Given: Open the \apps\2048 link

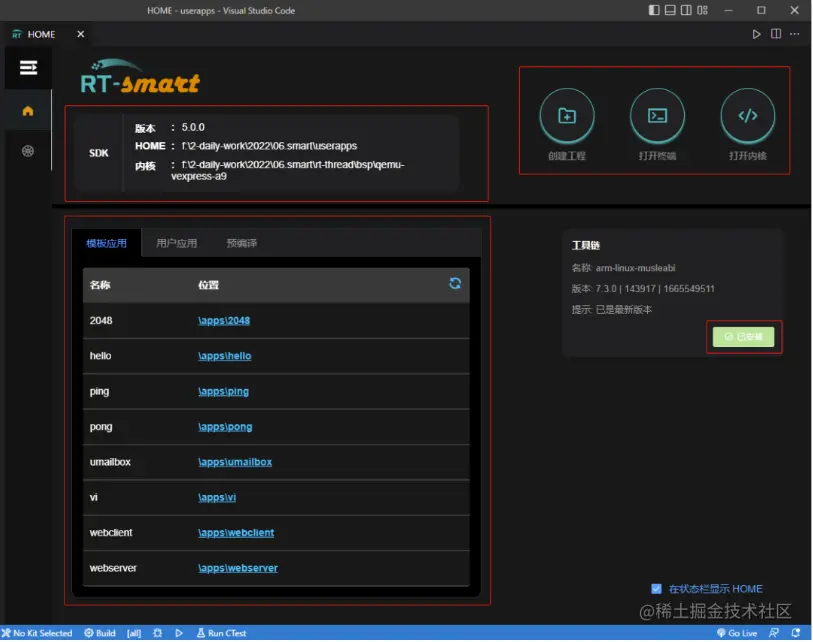Looking at the screenshot, I should (x=224, y=320).
